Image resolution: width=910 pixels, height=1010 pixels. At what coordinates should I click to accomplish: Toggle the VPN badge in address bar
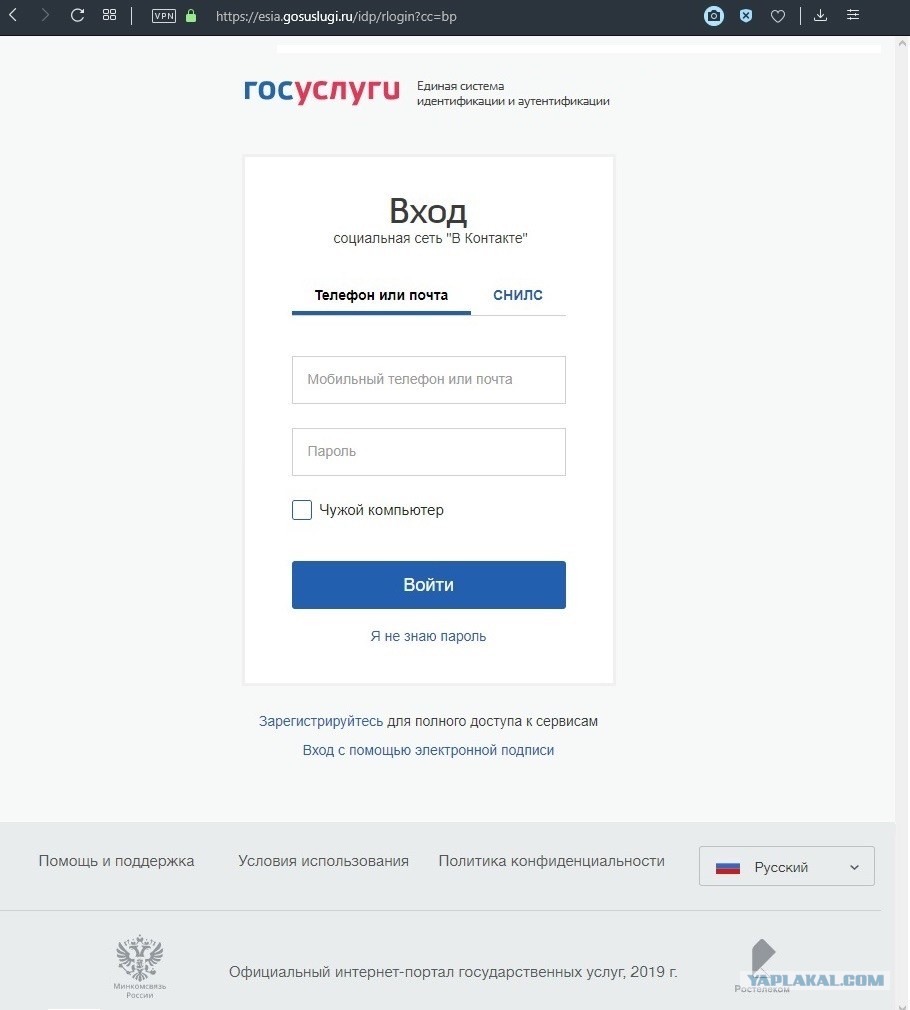(x=164, y=15)
